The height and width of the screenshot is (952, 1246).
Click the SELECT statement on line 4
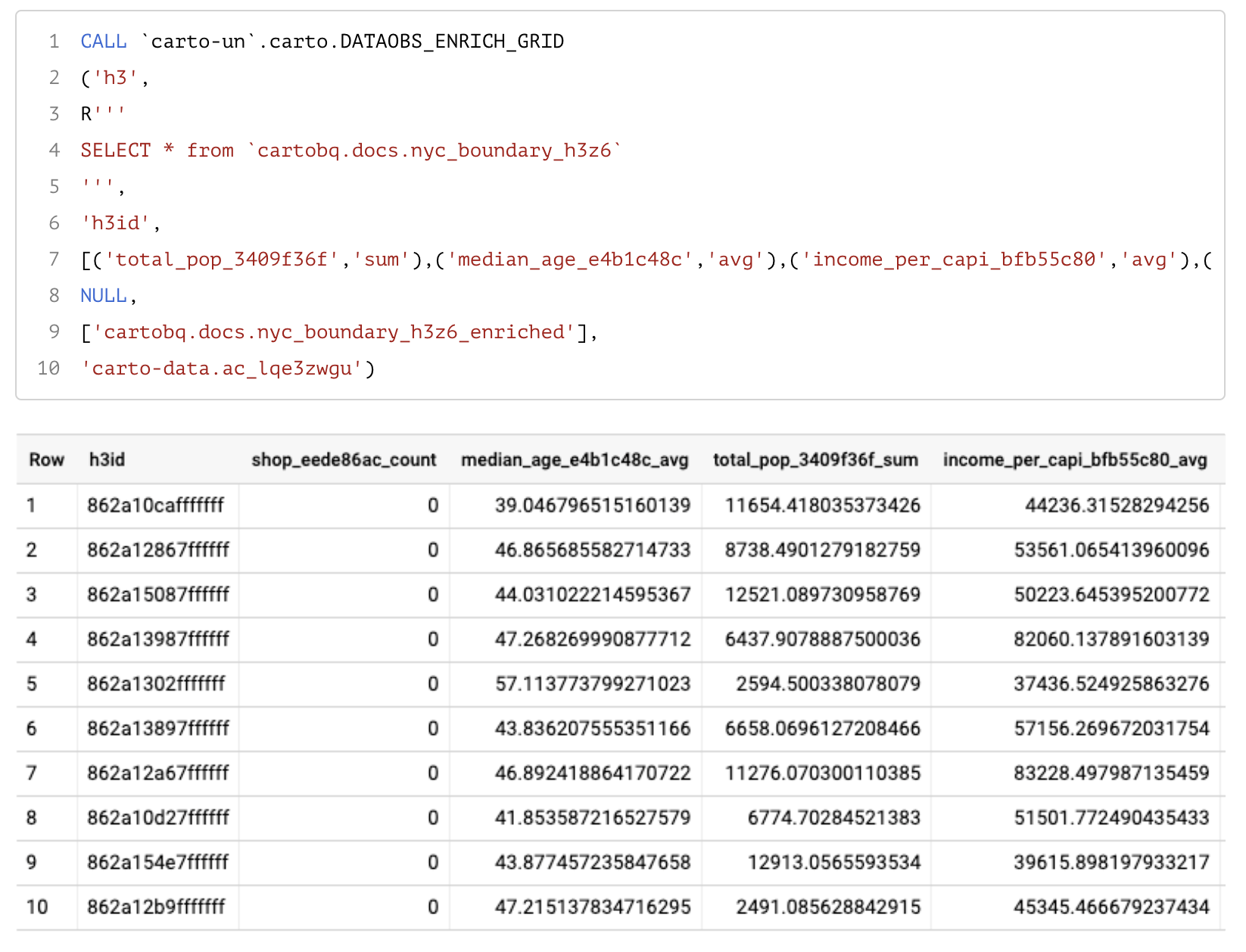coord(351,151)
